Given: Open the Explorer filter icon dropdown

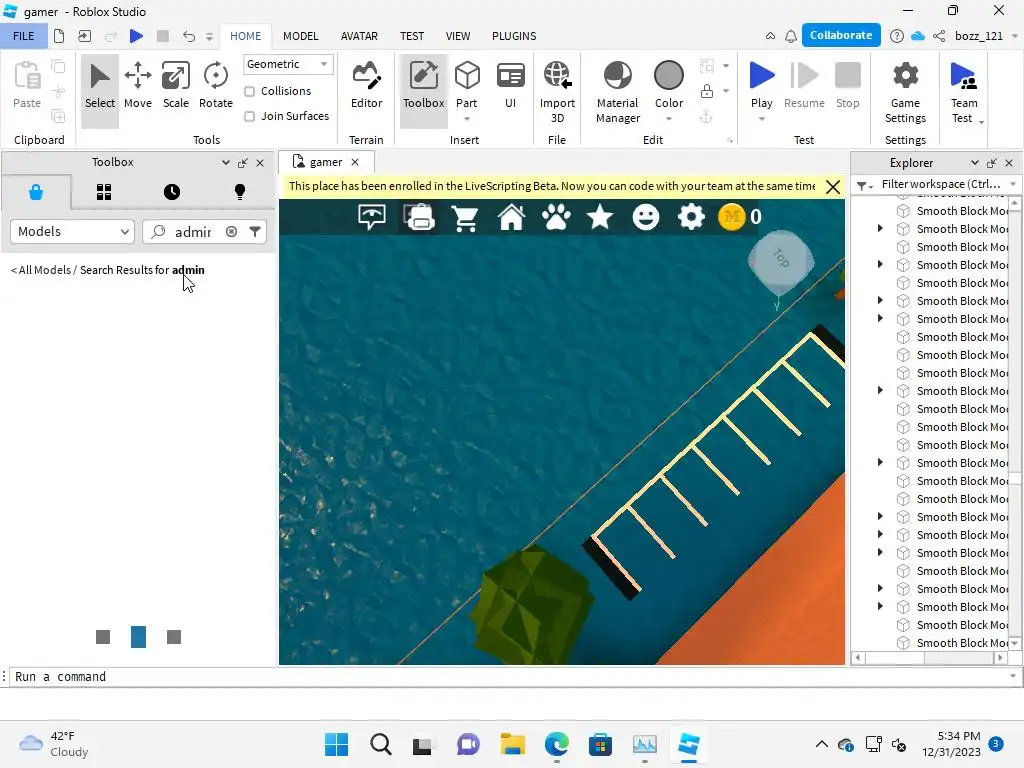Looking at the screenshot, I should click(x=864, y=186).
